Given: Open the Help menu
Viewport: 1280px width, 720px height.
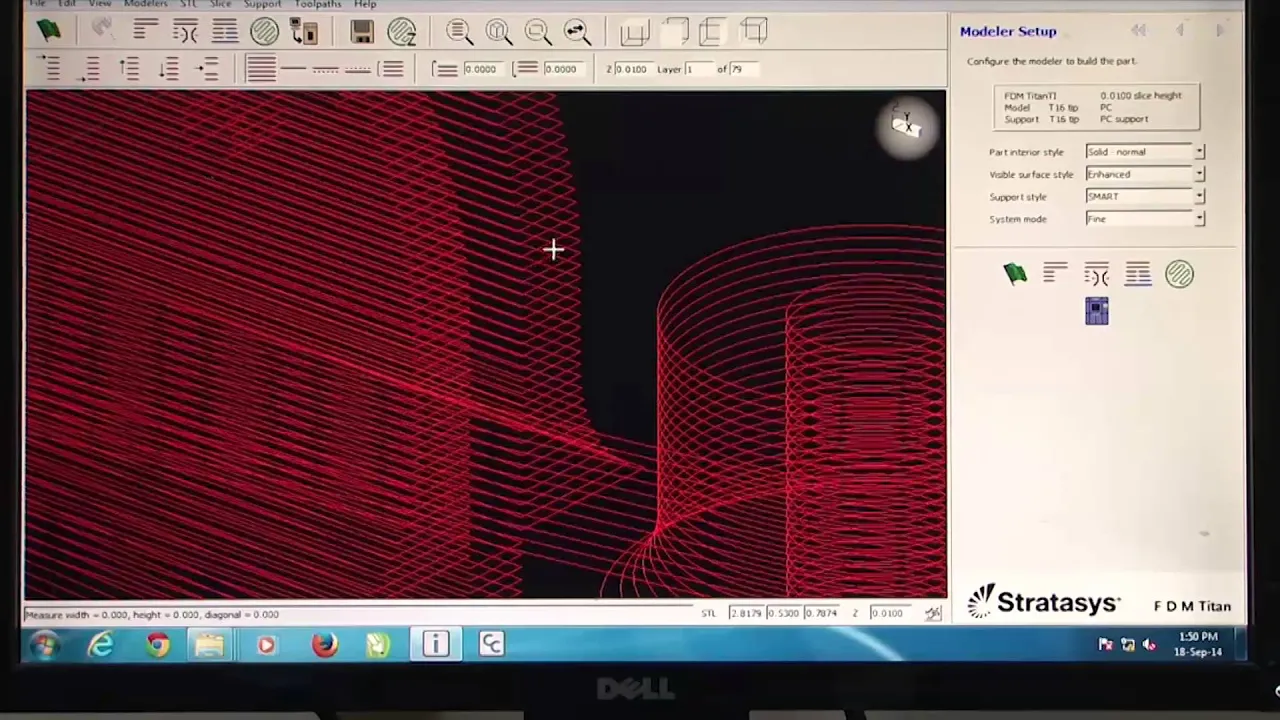Looking at the screenshot, I should tap(365, 4).
